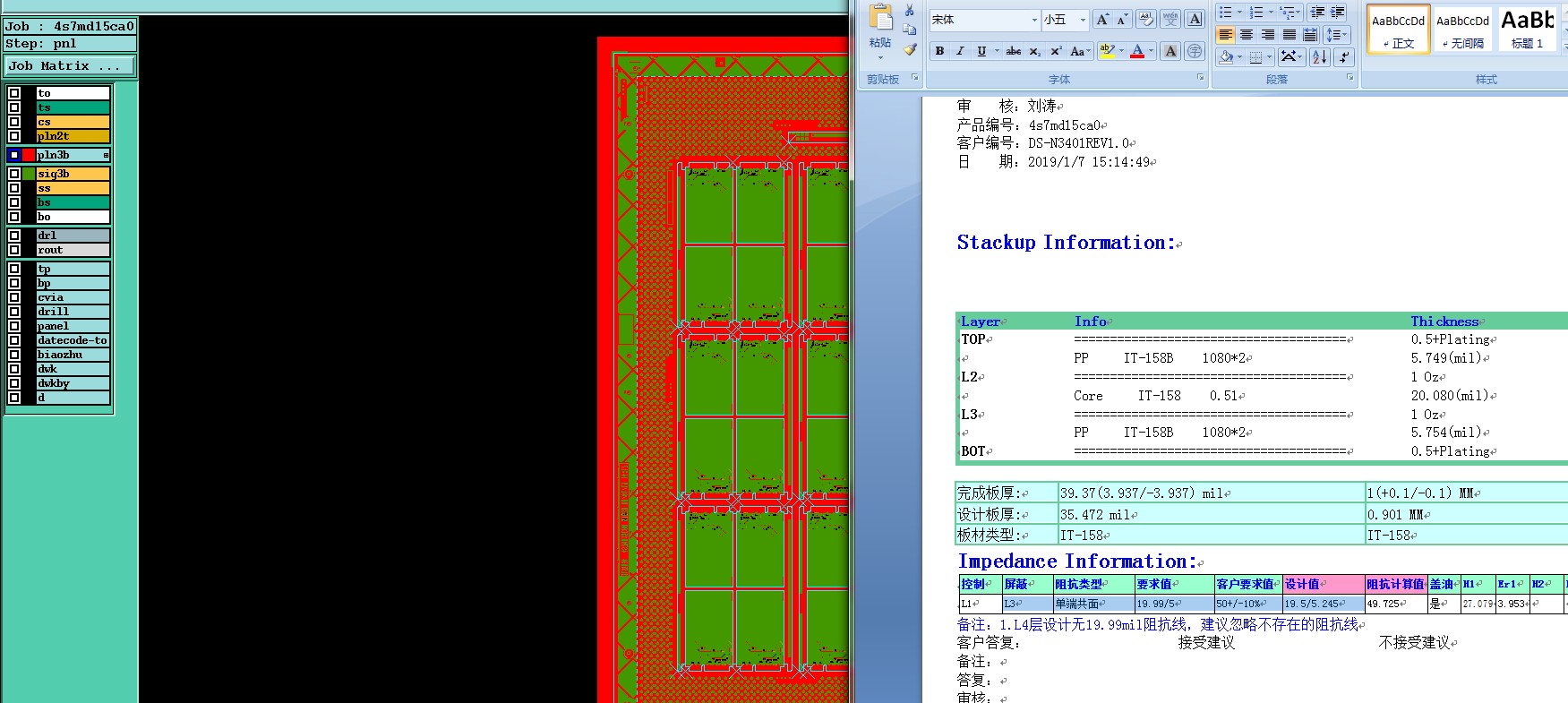The width and height of the screenshot is (1568, 703).
Task: Click the Cut scissors icon in Word
Action: coord(910,10)
